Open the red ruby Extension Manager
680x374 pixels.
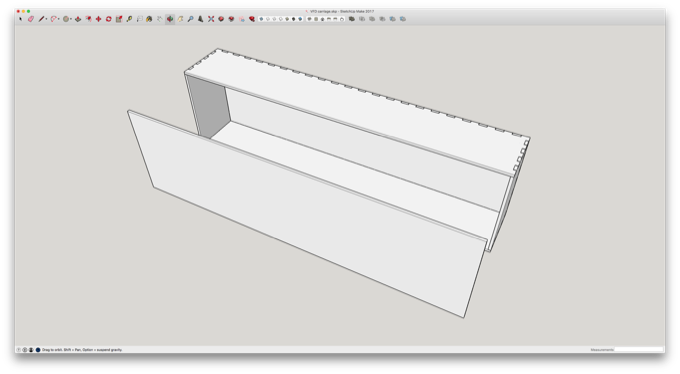coord(252,19)
